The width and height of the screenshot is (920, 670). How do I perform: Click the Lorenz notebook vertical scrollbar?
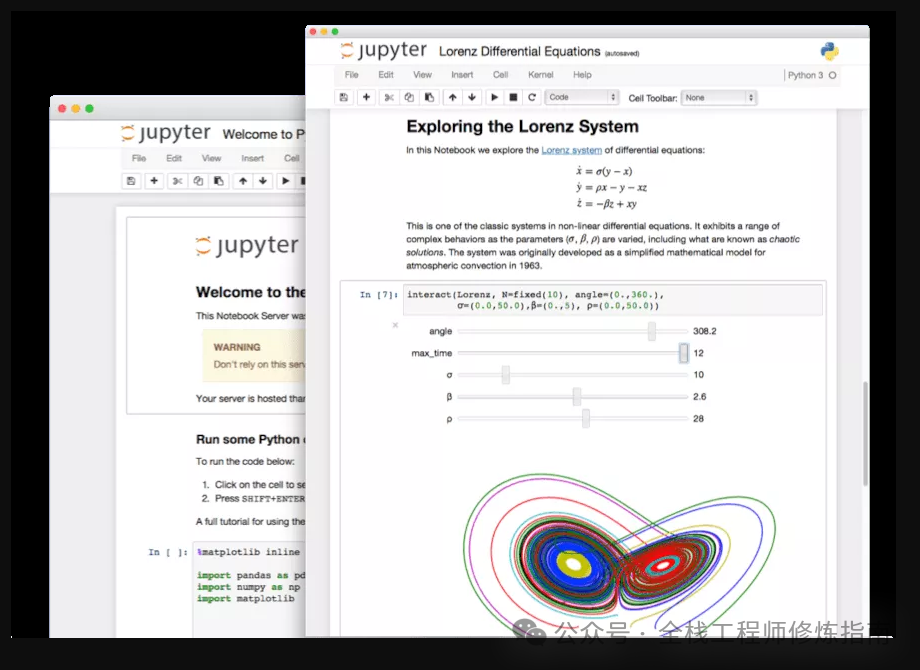[865, 434]
